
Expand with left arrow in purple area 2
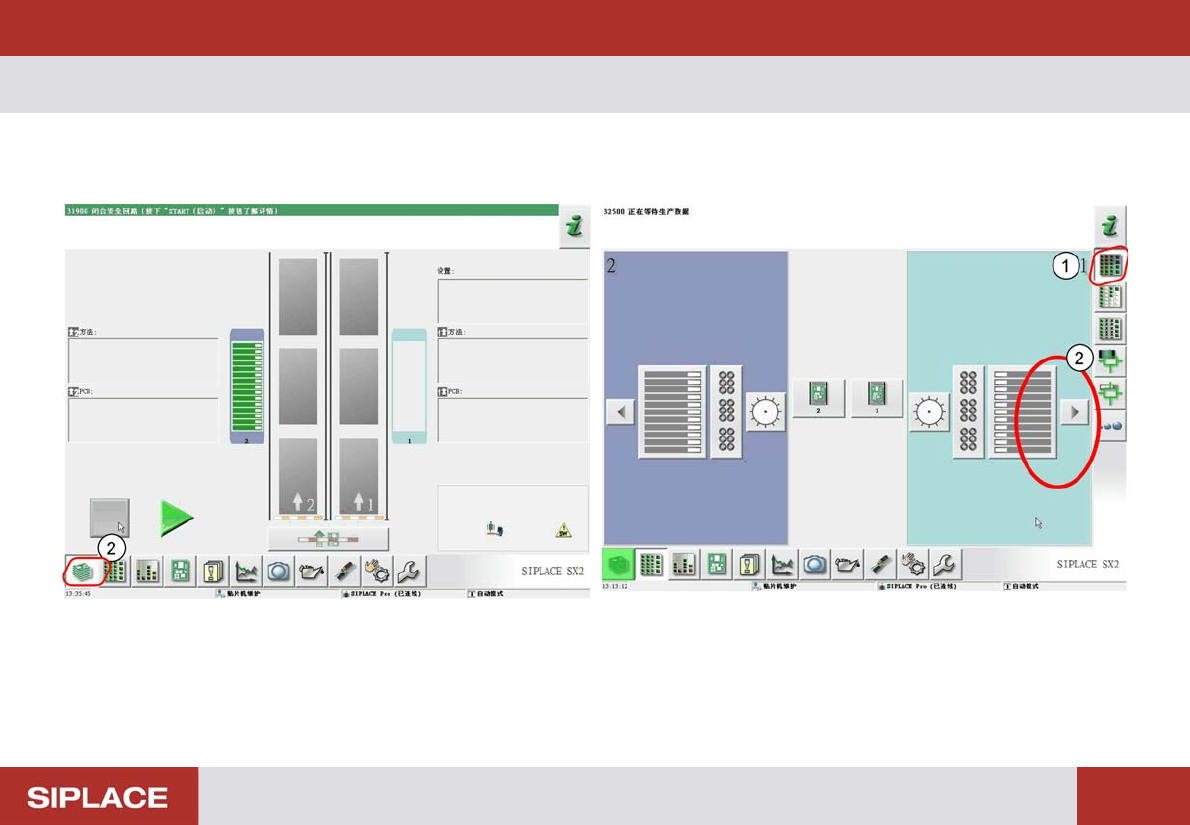[x=620, y=412]
